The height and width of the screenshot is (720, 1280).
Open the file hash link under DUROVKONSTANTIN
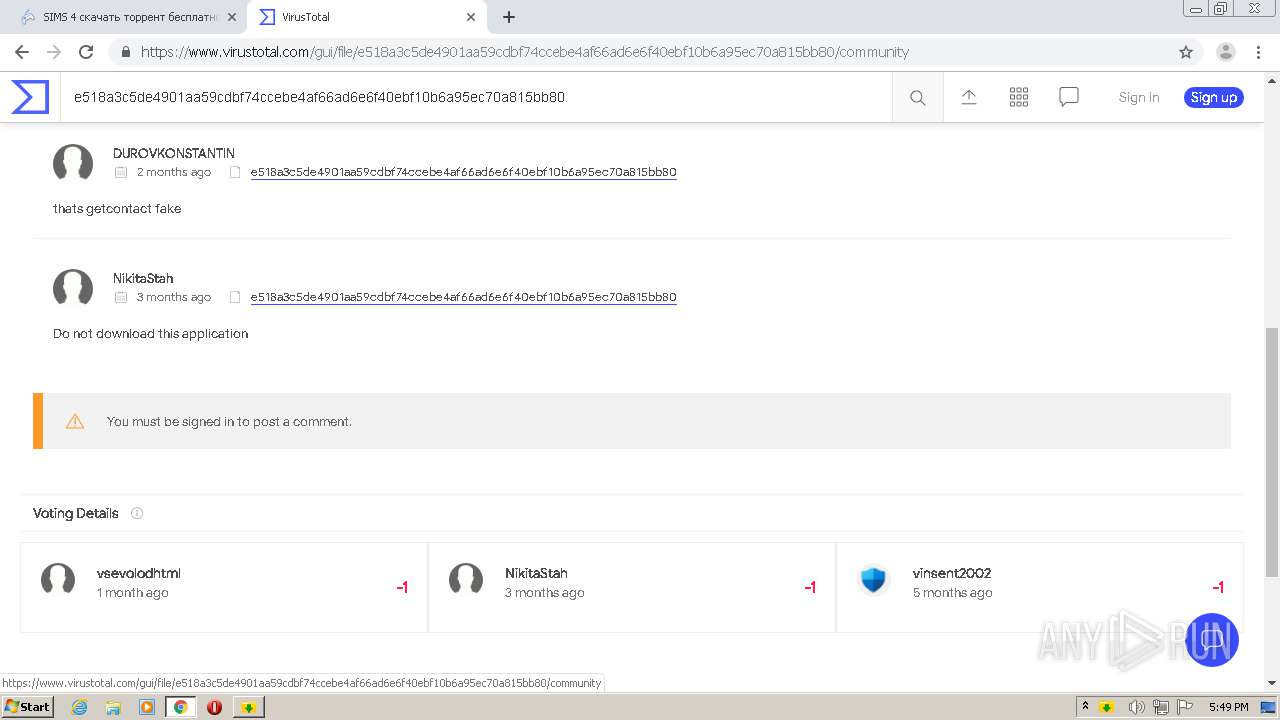pos(463,172)
